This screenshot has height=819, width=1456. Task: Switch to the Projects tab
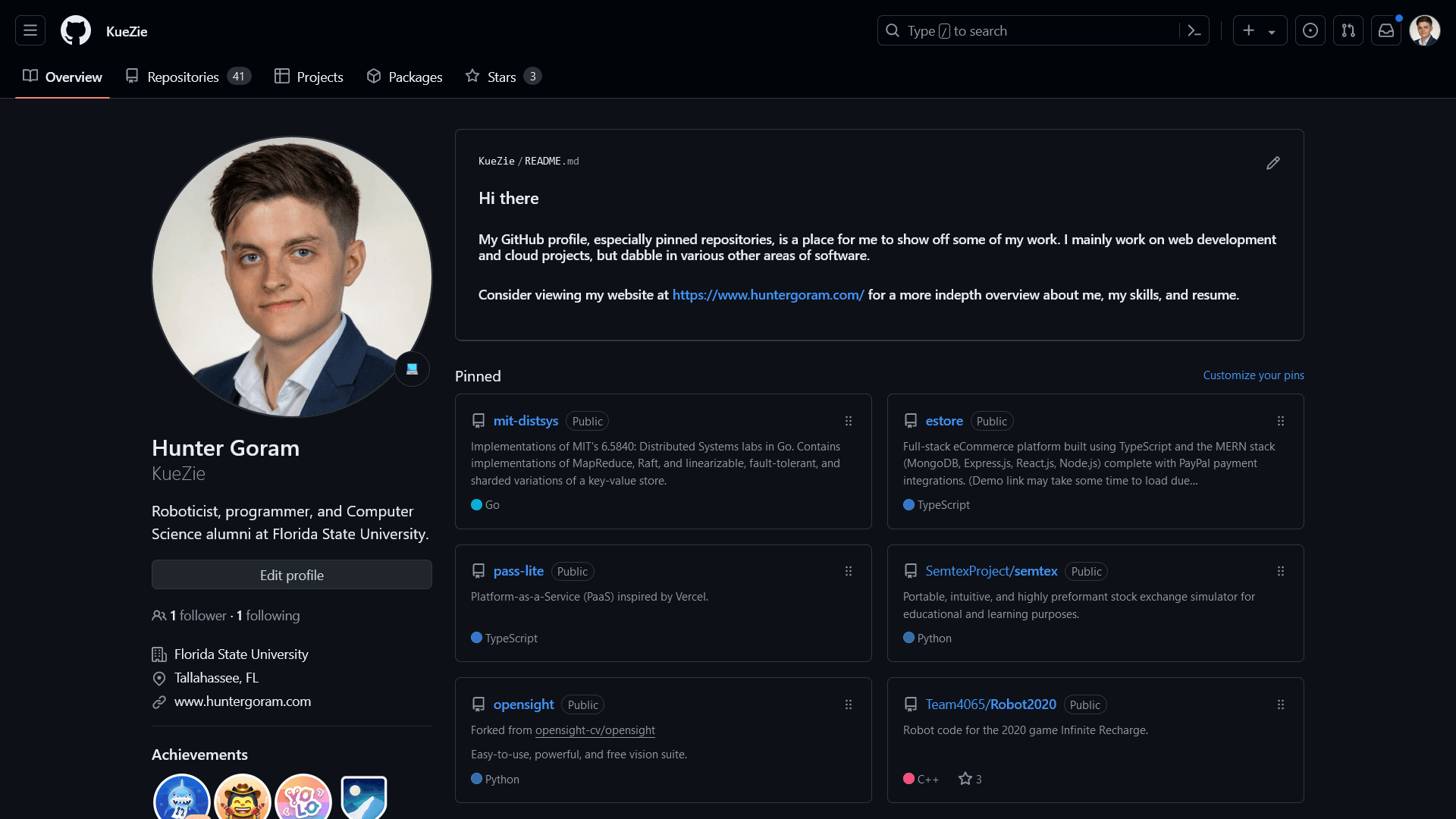pyautogui.click(x=309, y=77)
